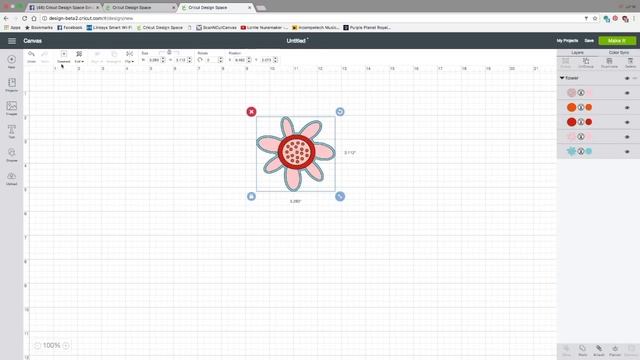Collapse the Flower group in Layers
This screenshot has width=640, height=360.
[x=562, y=78]
